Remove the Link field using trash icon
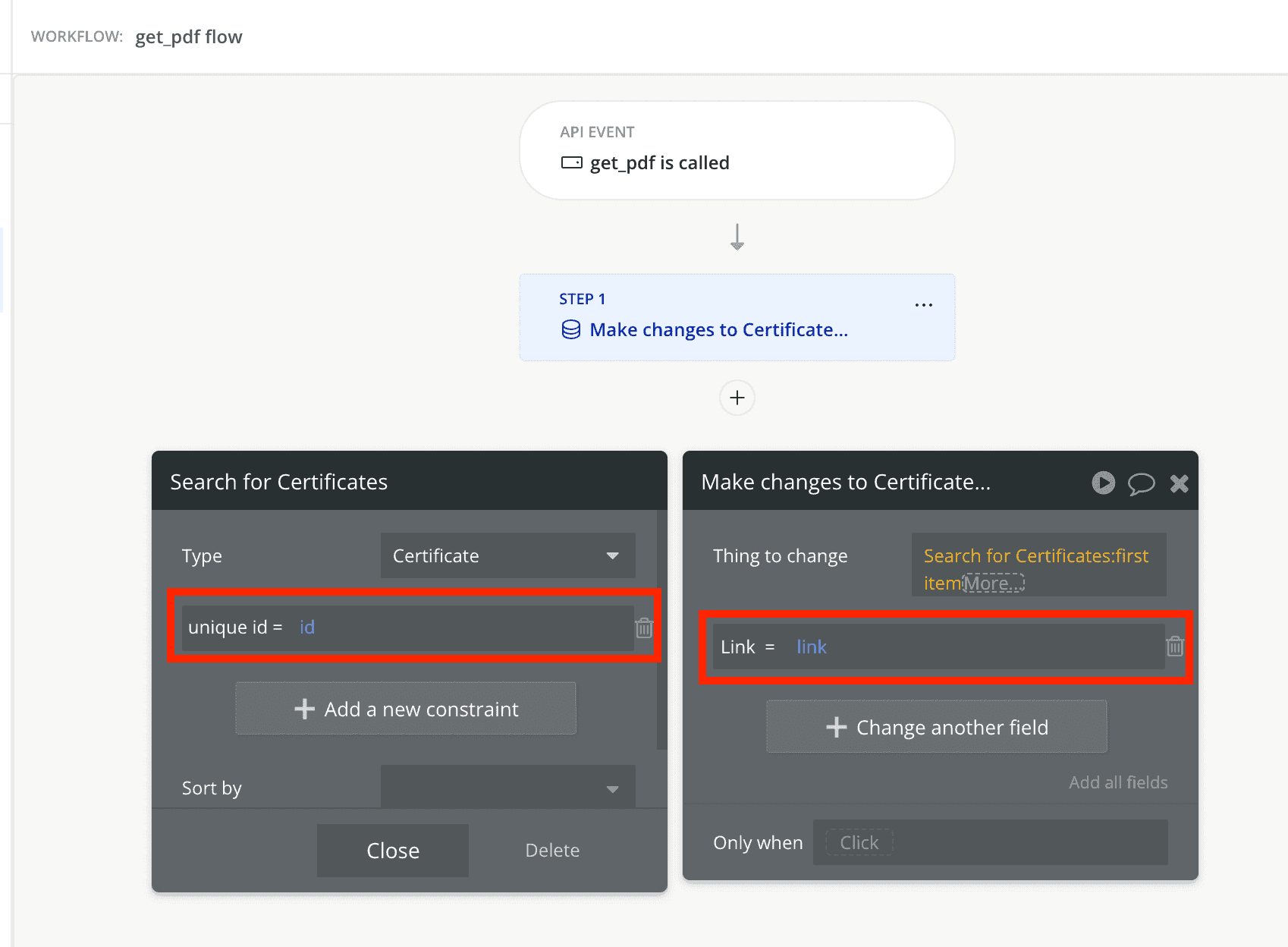 click(x=1175, y=647)
